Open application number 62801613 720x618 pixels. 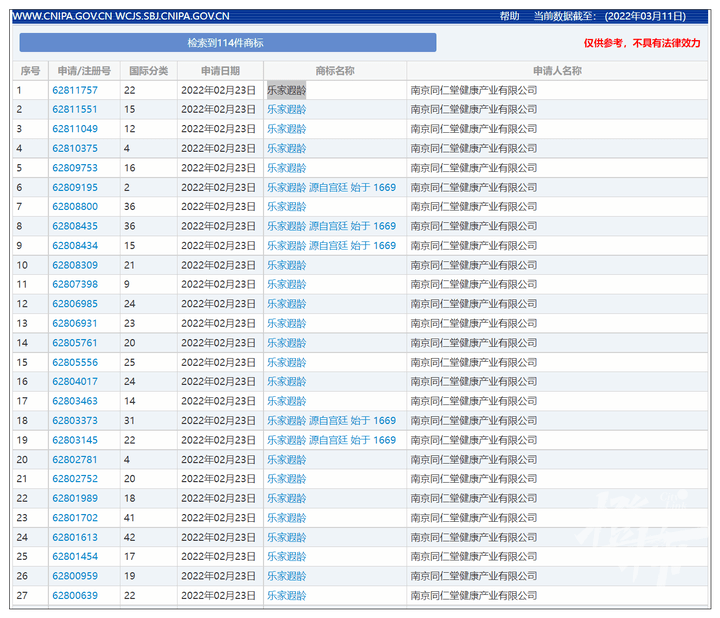point(75,537)
